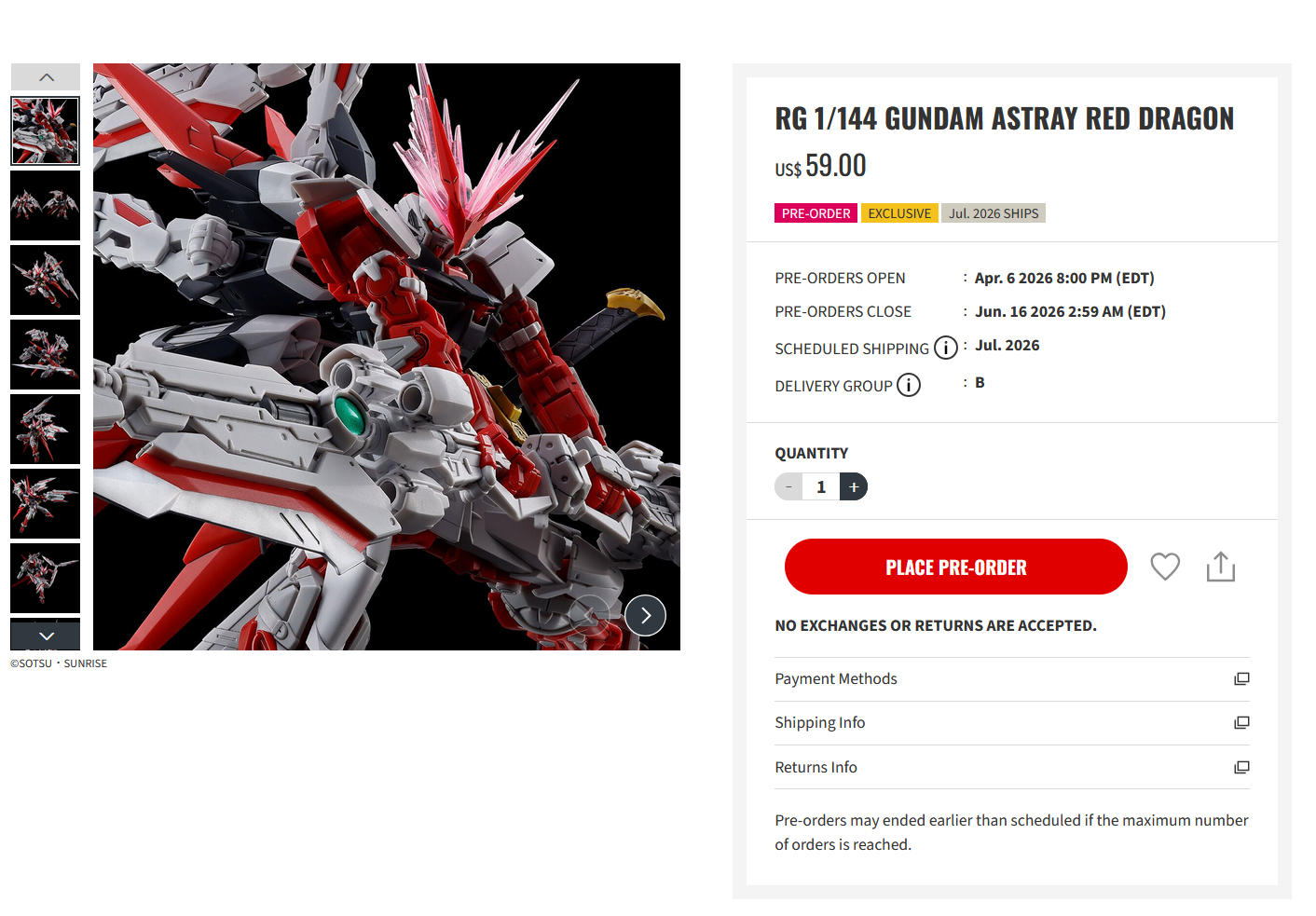The height and width of the screenshot is (916, 1316).
Task: Open Returns Info popup icon
Action: tap(1241, 768)
